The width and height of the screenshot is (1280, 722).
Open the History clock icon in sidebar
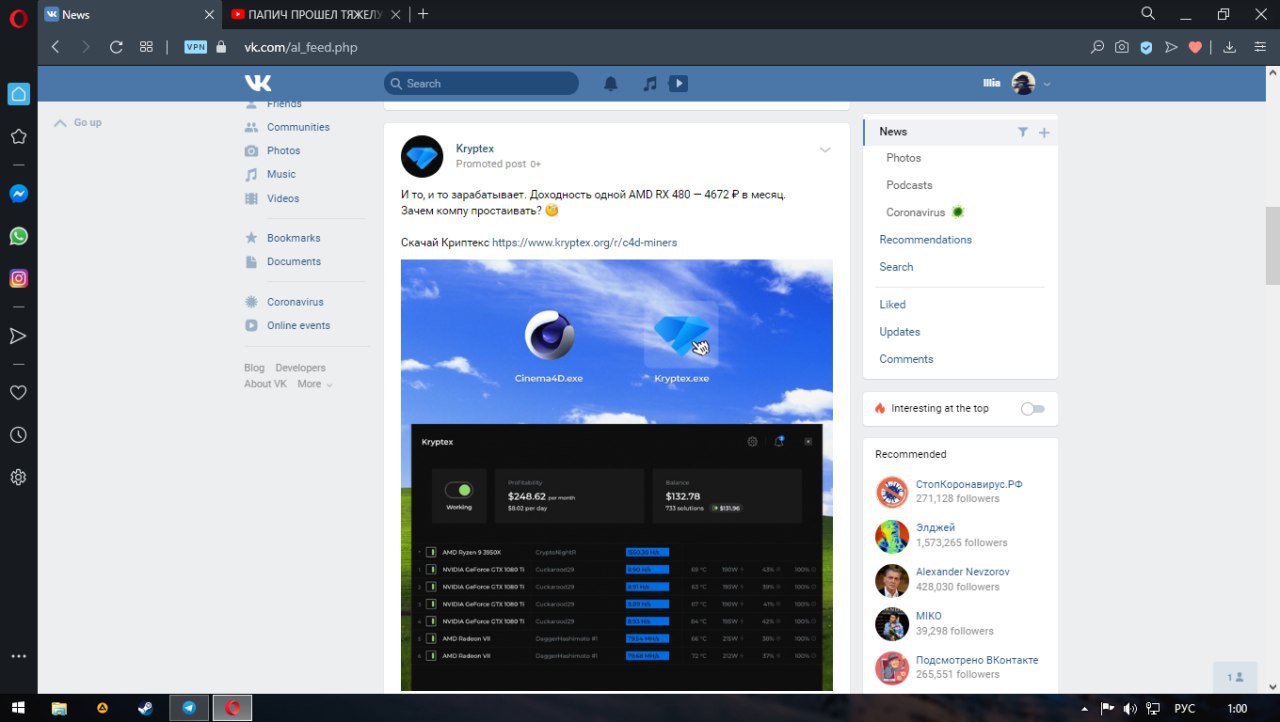[18, 435]
